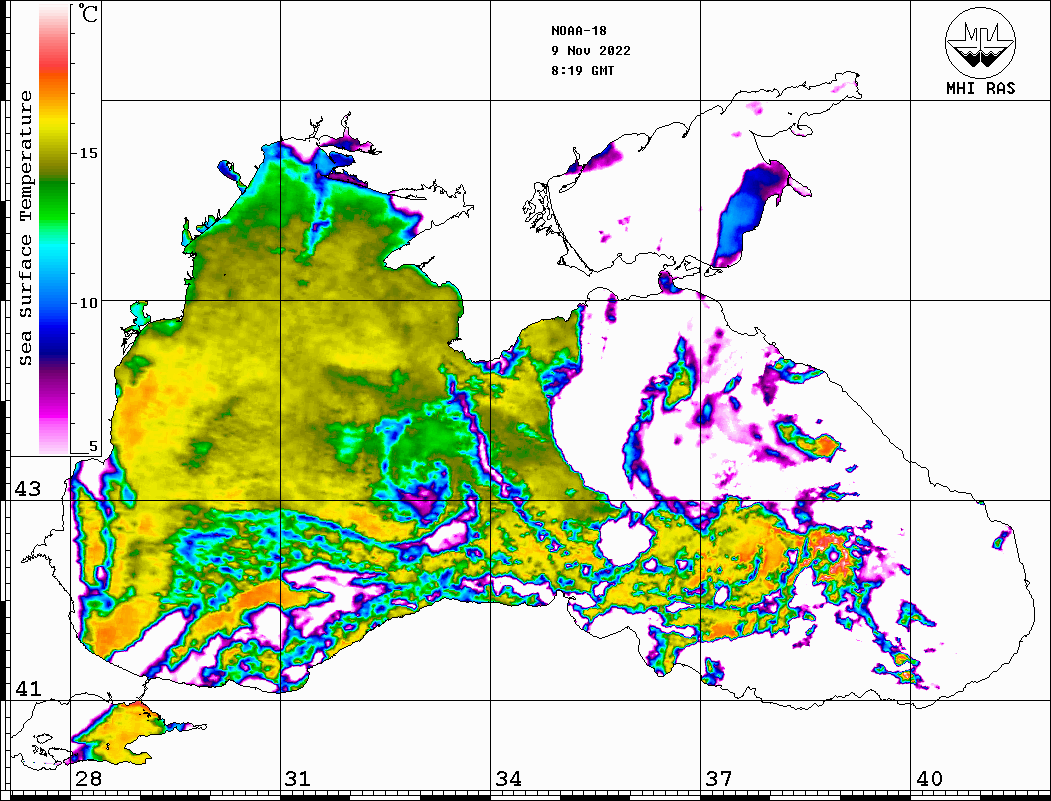Click the longitude label '31'
The image size is (1051, 801).
pos(298,779)
